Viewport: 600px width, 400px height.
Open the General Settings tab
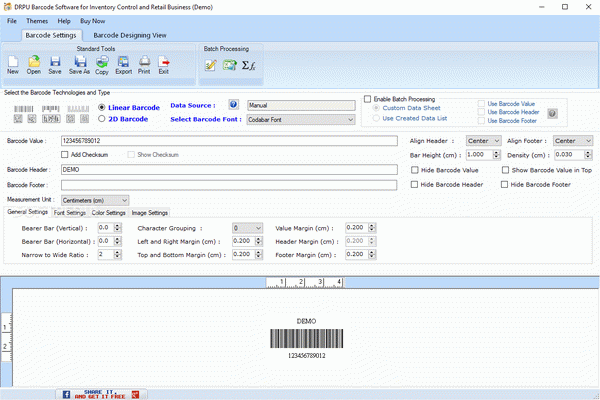pos(28,212)
